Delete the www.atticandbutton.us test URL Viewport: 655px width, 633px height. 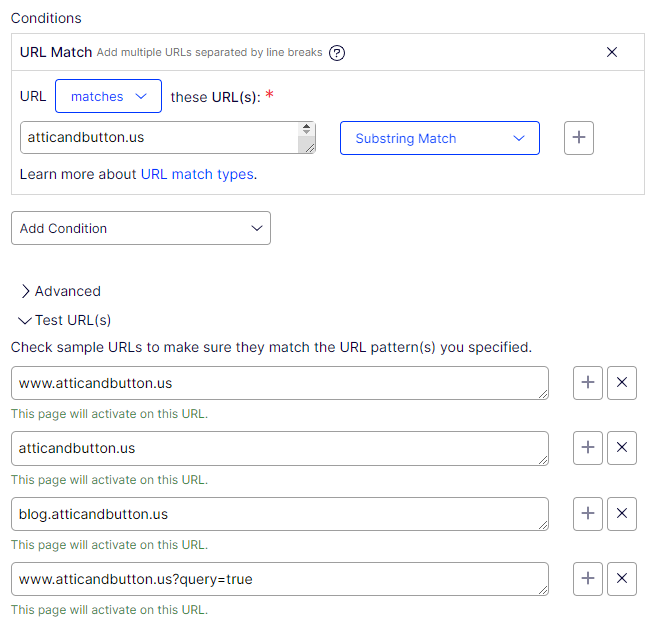[622, 383]
